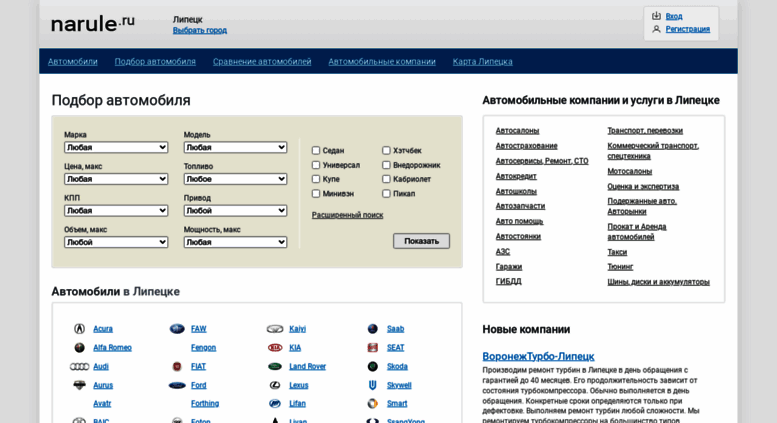Open the Avatr brand link
Viewport: 777px width, 423px height.
[102, 404]
